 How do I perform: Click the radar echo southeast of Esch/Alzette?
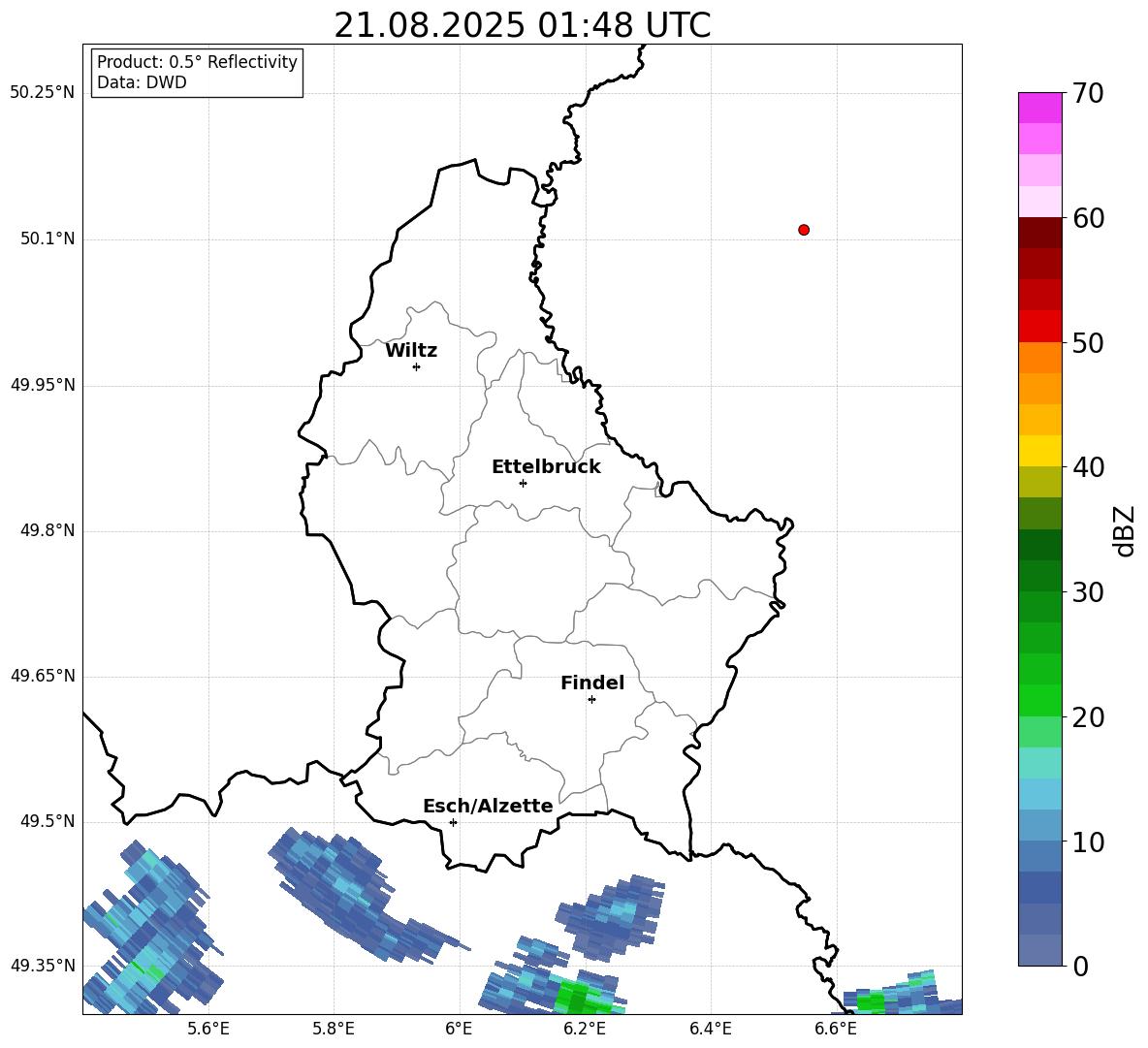tap(610, 918)
